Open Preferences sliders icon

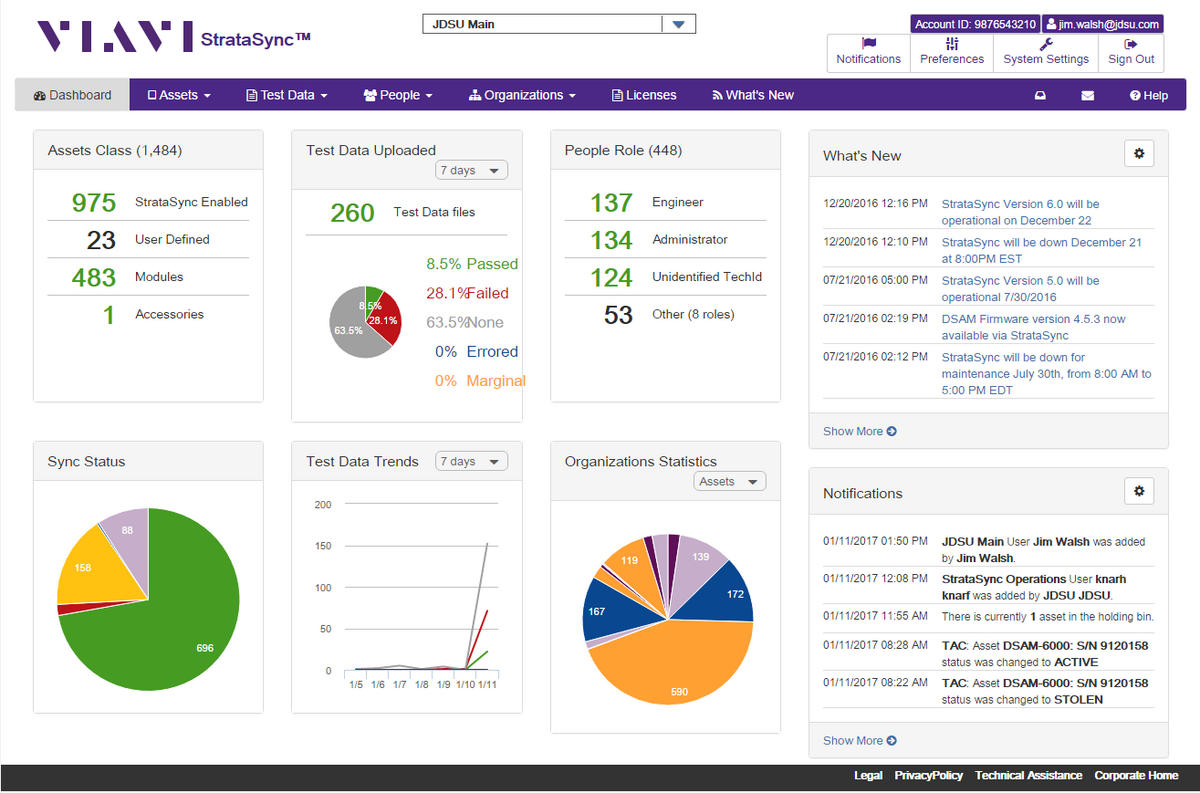pyautogui.click(x=951, y=44)
